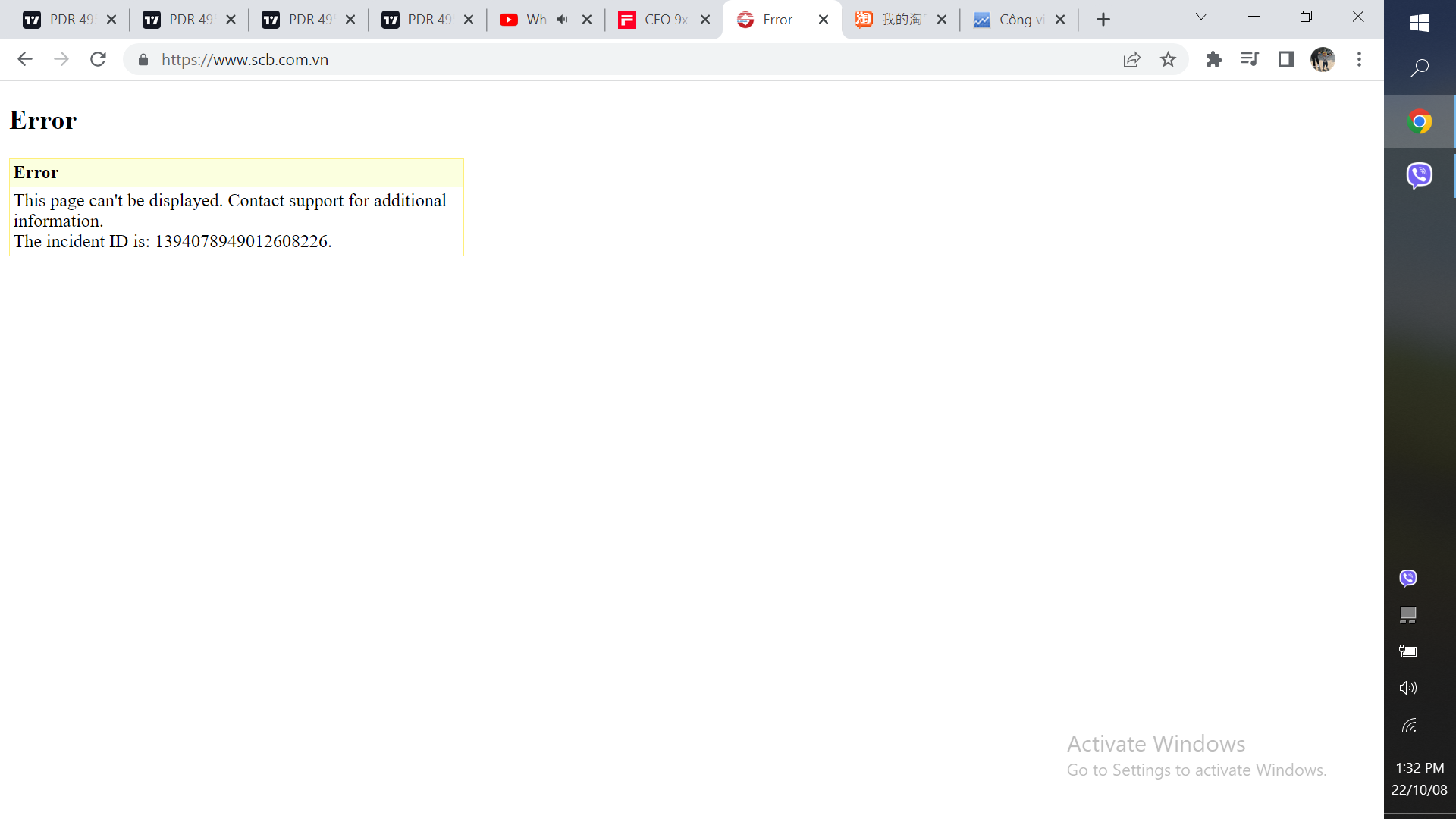Image resolution: width=1456 pixels, height=819 pixels.
Task: Click the address bar URL
Action: click(x=244, y=59)
